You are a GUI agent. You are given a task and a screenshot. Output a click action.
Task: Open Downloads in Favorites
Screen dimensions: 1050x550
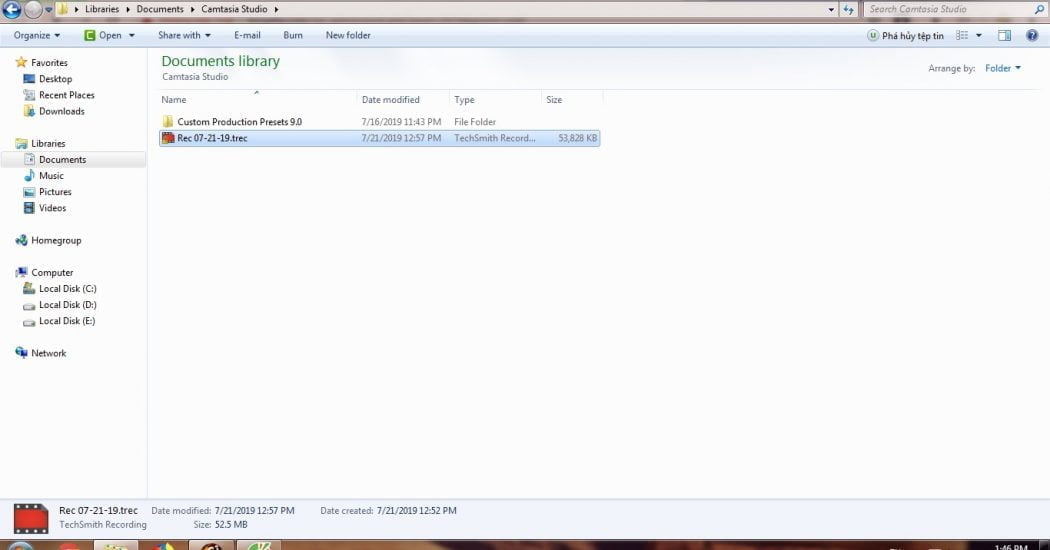tap(62, 111)
